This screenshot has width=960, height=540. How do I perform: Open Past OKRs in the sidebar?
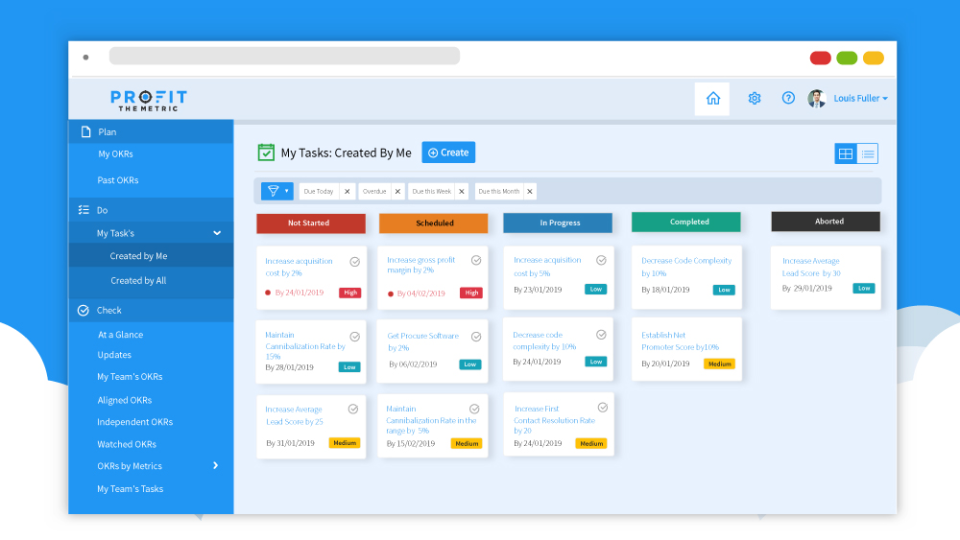(118, 180)
